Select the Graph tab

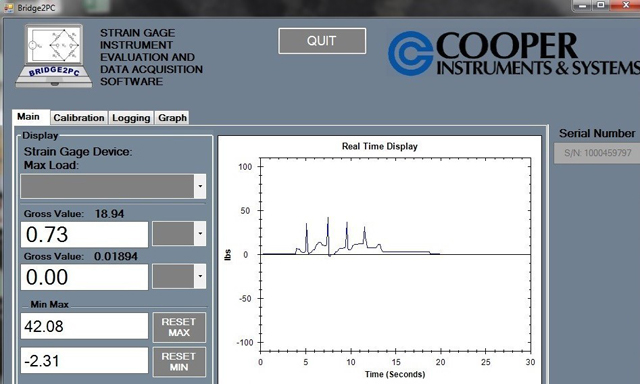[172, 118]
